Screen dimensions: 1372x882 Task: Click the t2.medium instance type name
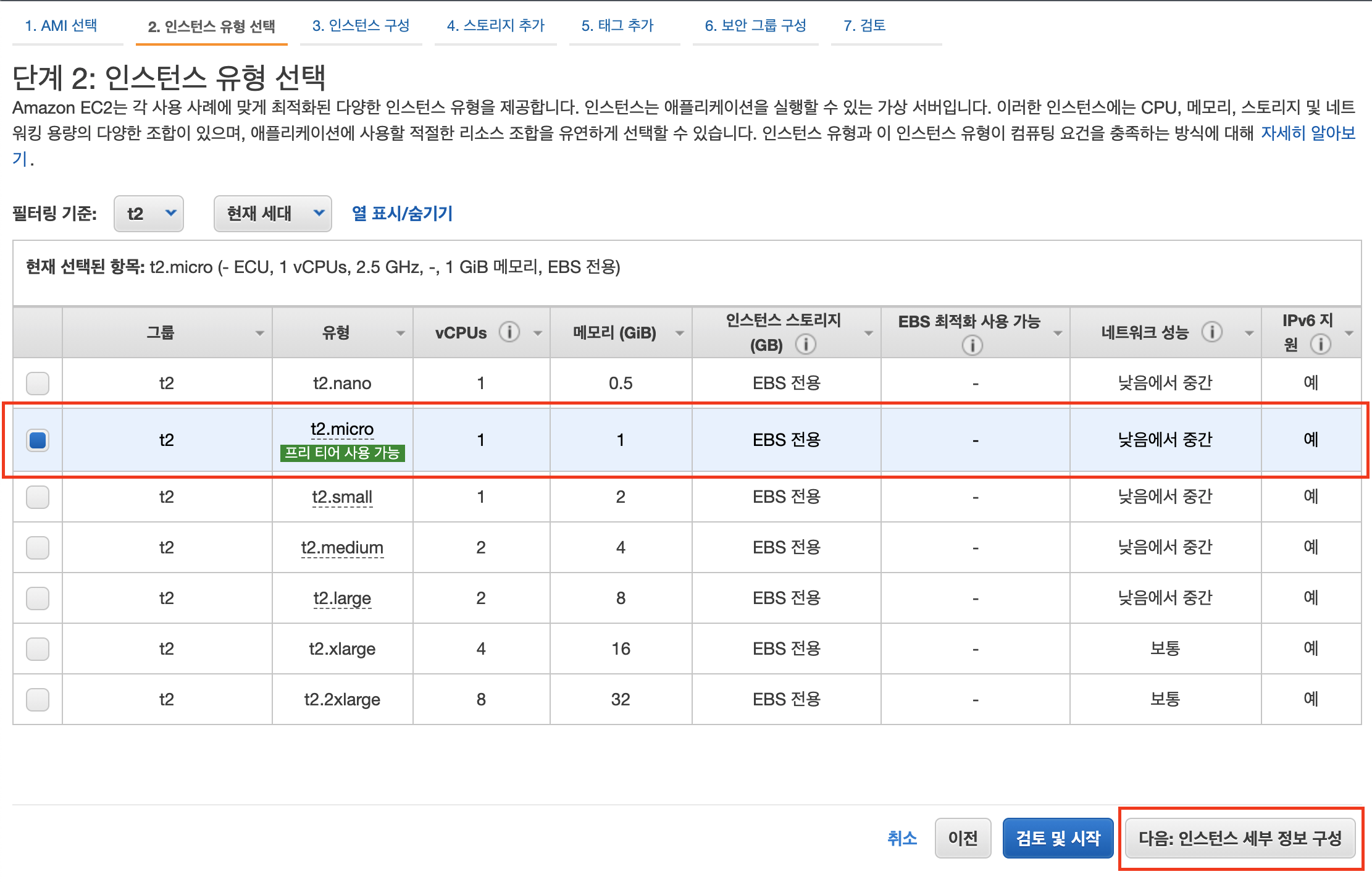click(x=342, y=548)
